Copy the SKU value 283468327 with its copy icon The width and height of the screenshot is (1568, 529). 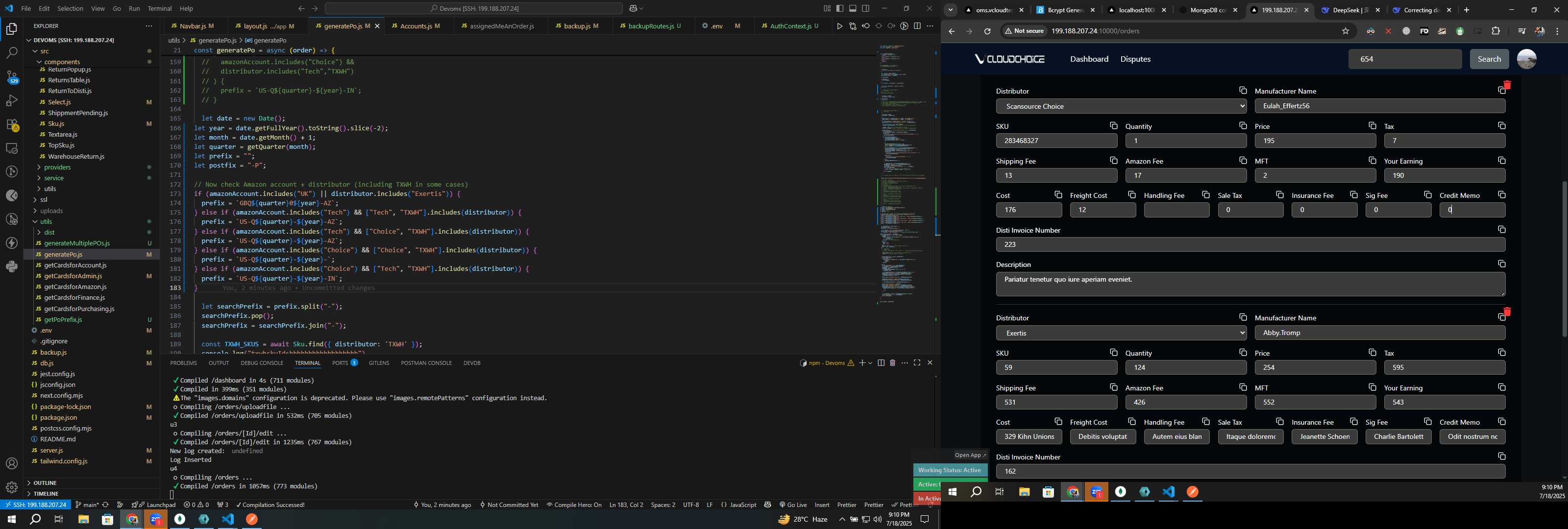click(1113, 125)
